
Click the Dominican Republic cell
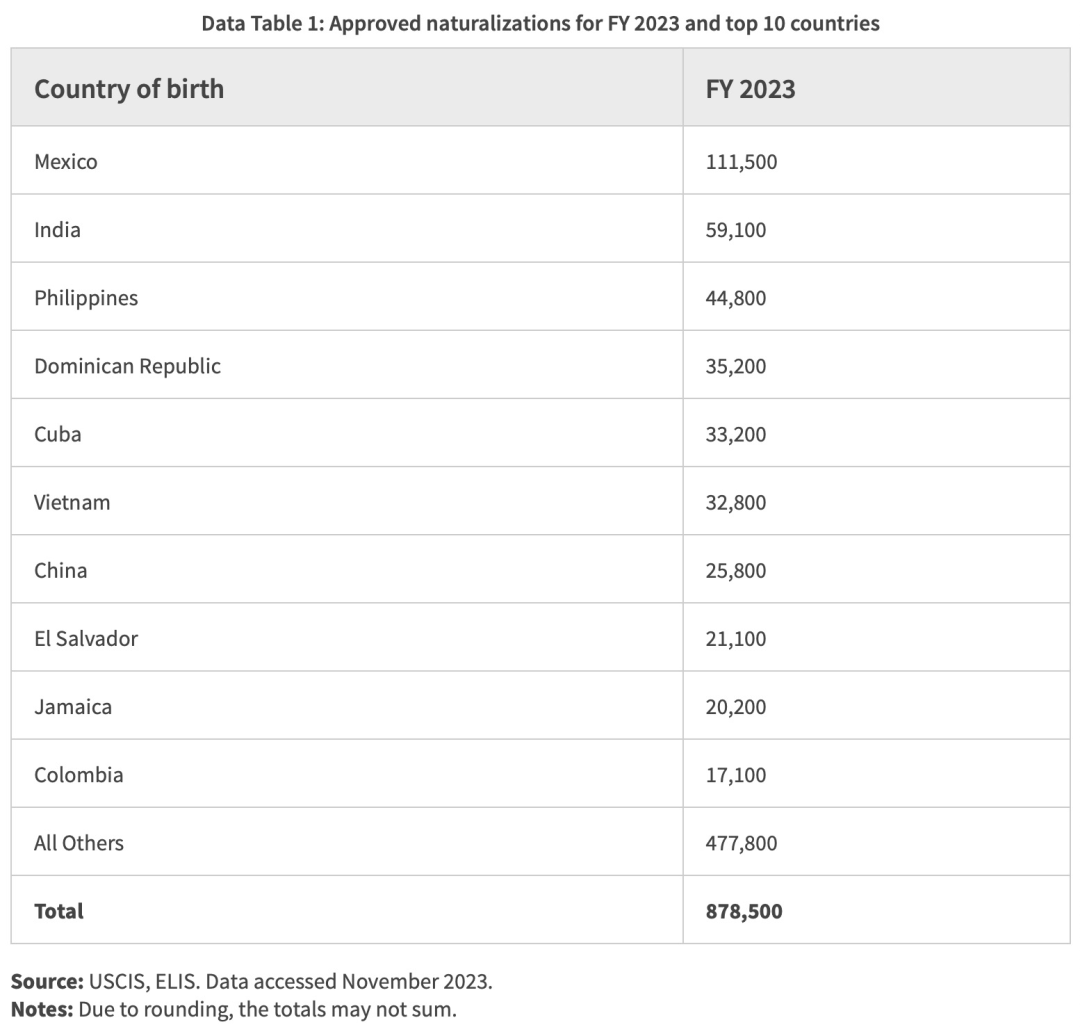[127, 366]
